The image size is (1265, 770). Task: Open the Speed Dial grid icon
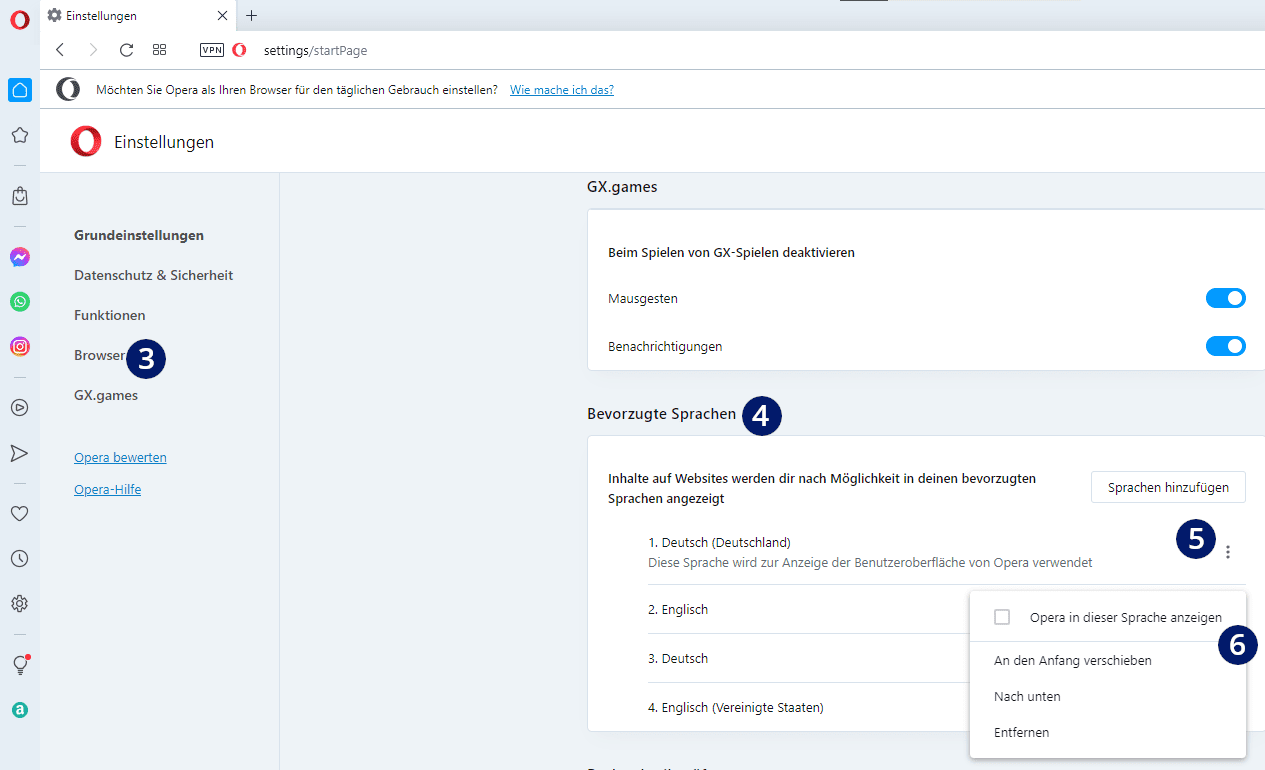tap(159, 49)
